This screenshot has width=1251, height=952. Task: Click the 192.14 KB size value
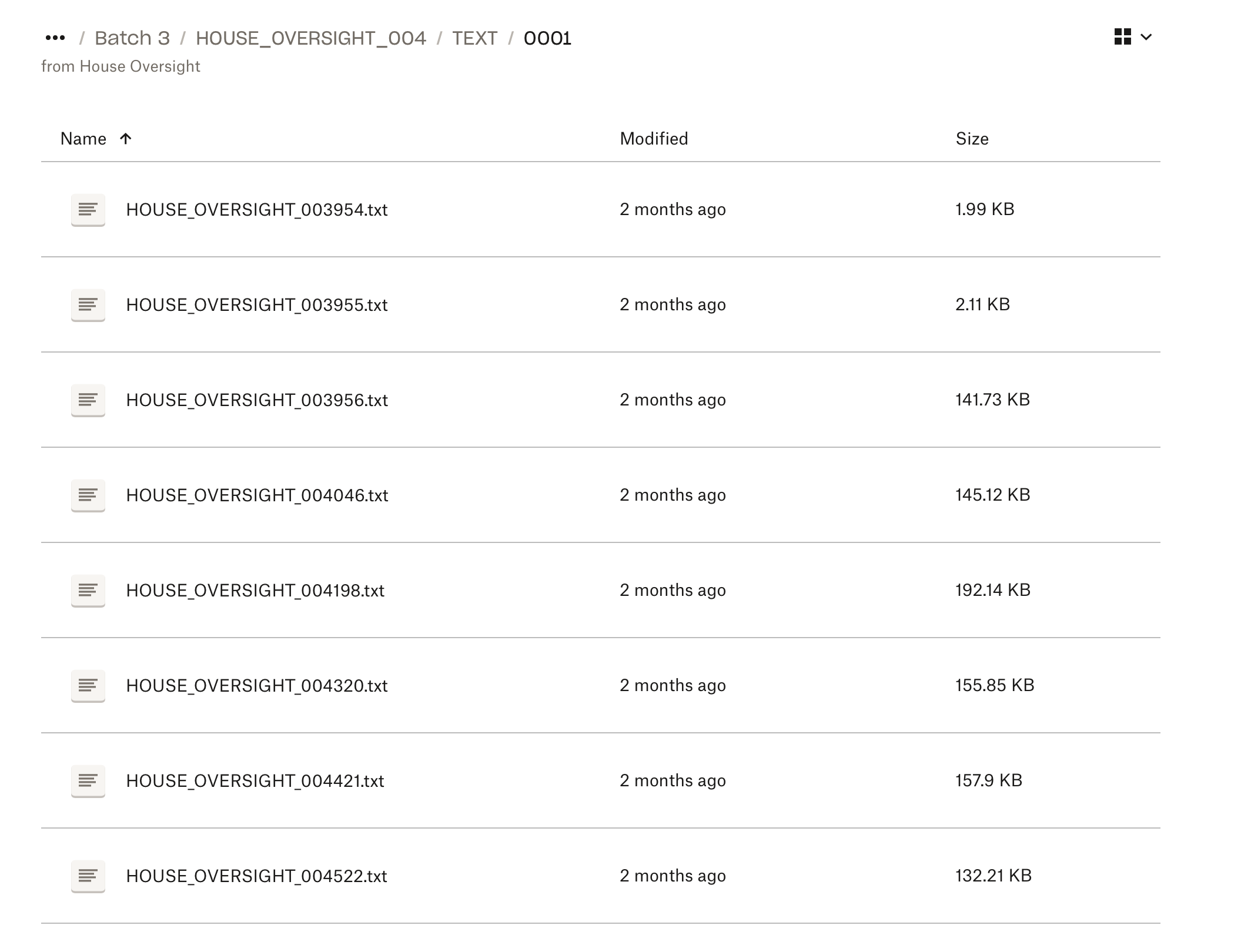coord(993,590)
